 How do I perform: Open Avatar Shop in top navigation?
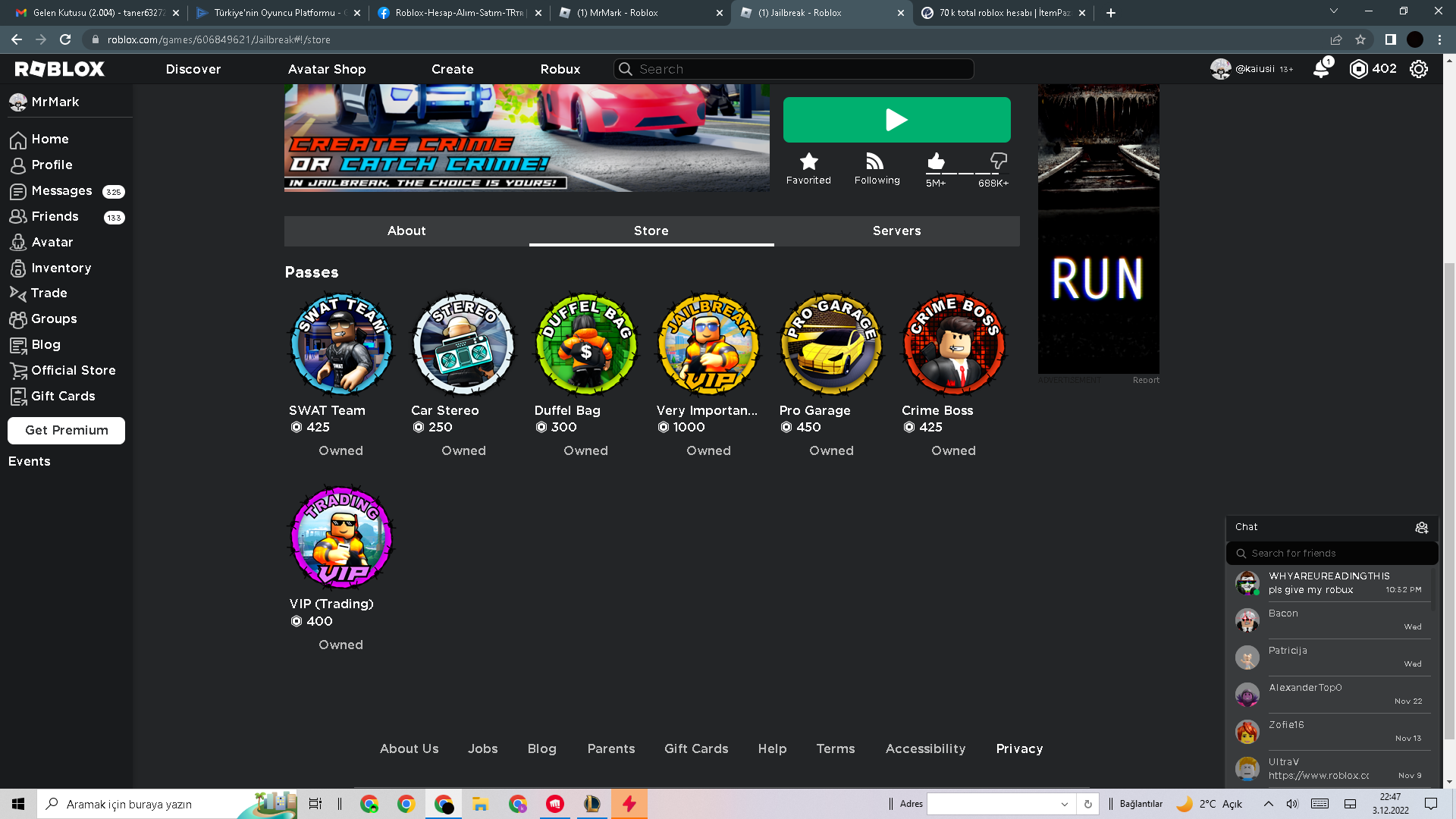tap(327, 69)
